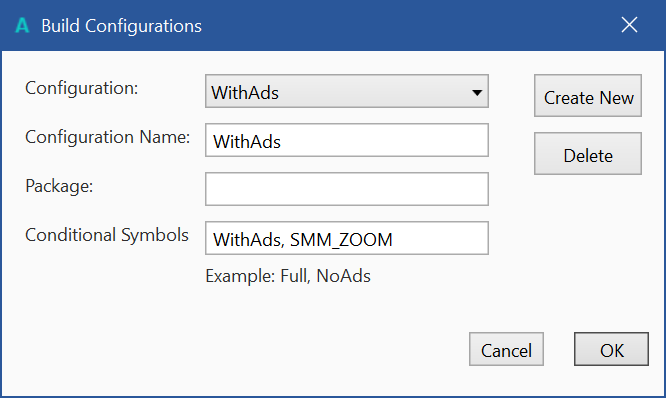Delete the selected build configuration
The width and height of the screenshot is (666, 398).
coord(588,153)
